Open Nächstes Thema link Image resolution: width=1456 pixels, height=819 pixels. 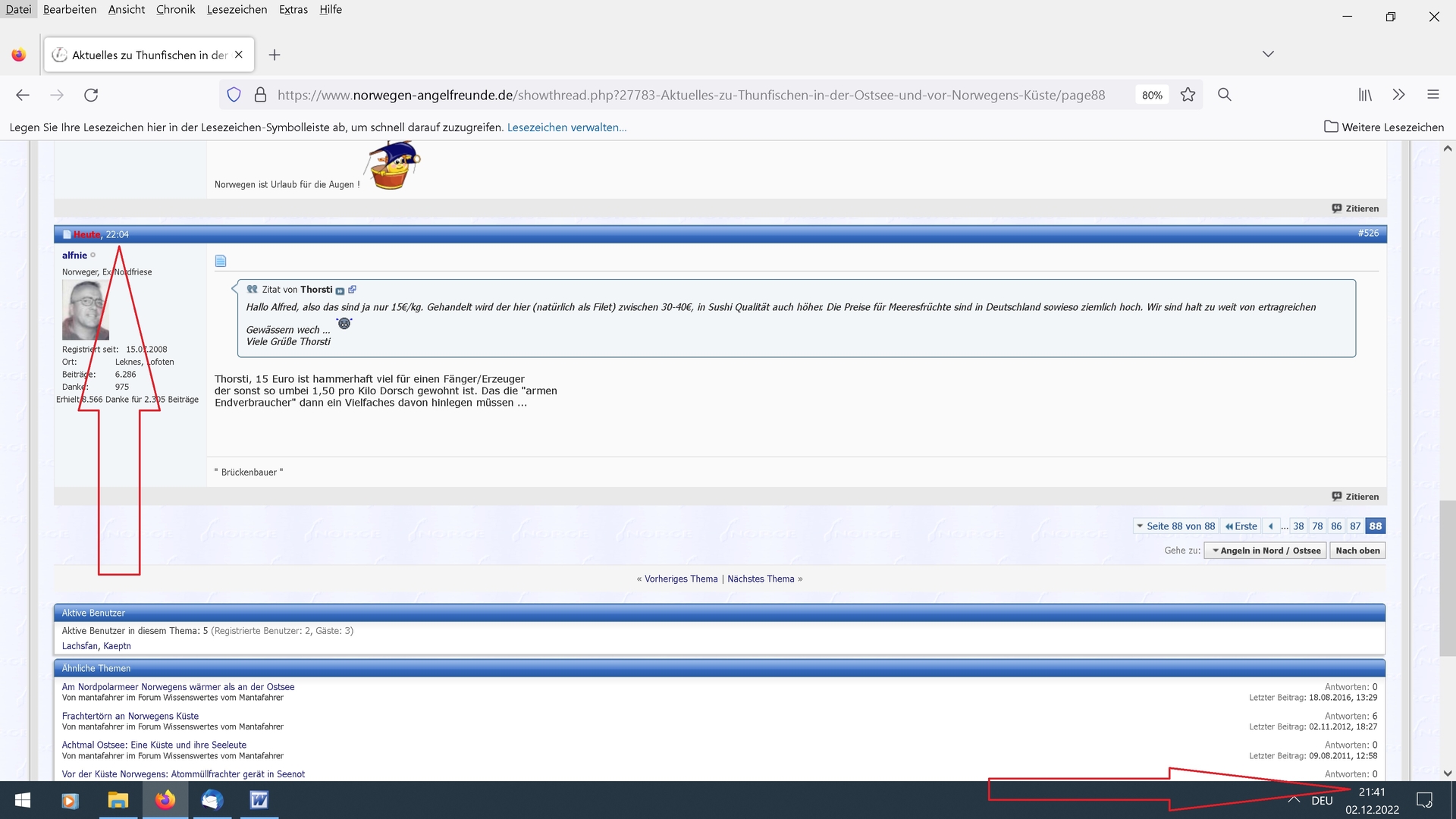pos(761,579)
